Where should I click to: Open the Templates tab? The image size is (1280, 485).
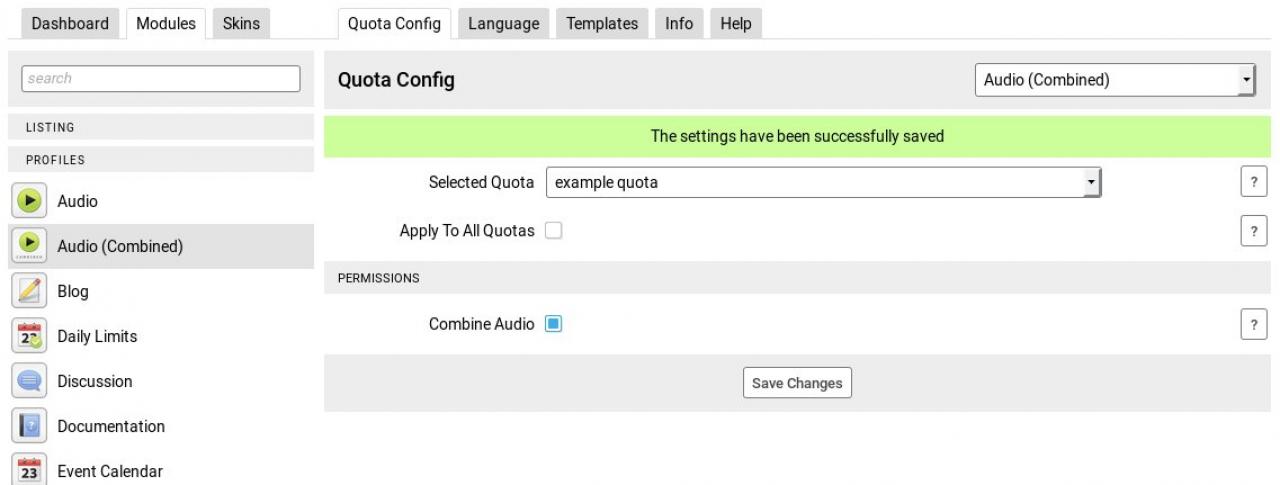(602, 24)
